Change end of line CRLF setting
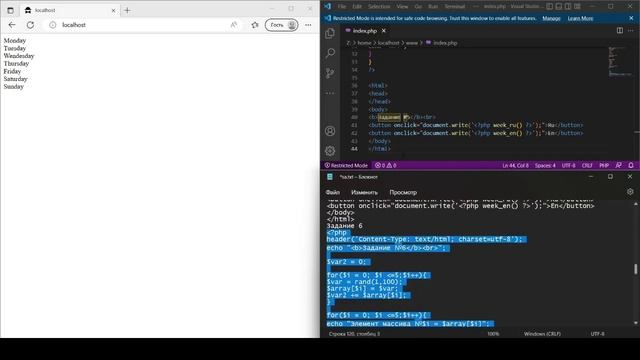 [x=587, y=165]
